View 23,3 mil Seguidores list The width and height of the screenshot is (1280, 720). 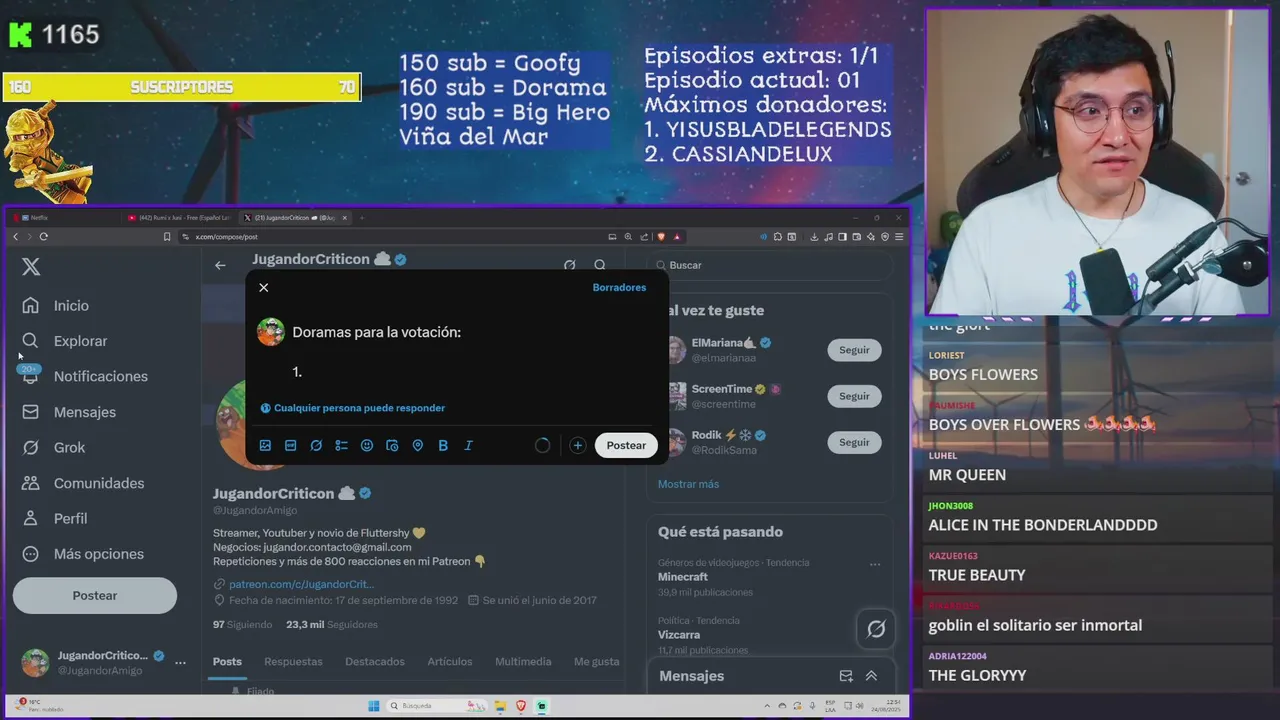(x=332, y=625)
